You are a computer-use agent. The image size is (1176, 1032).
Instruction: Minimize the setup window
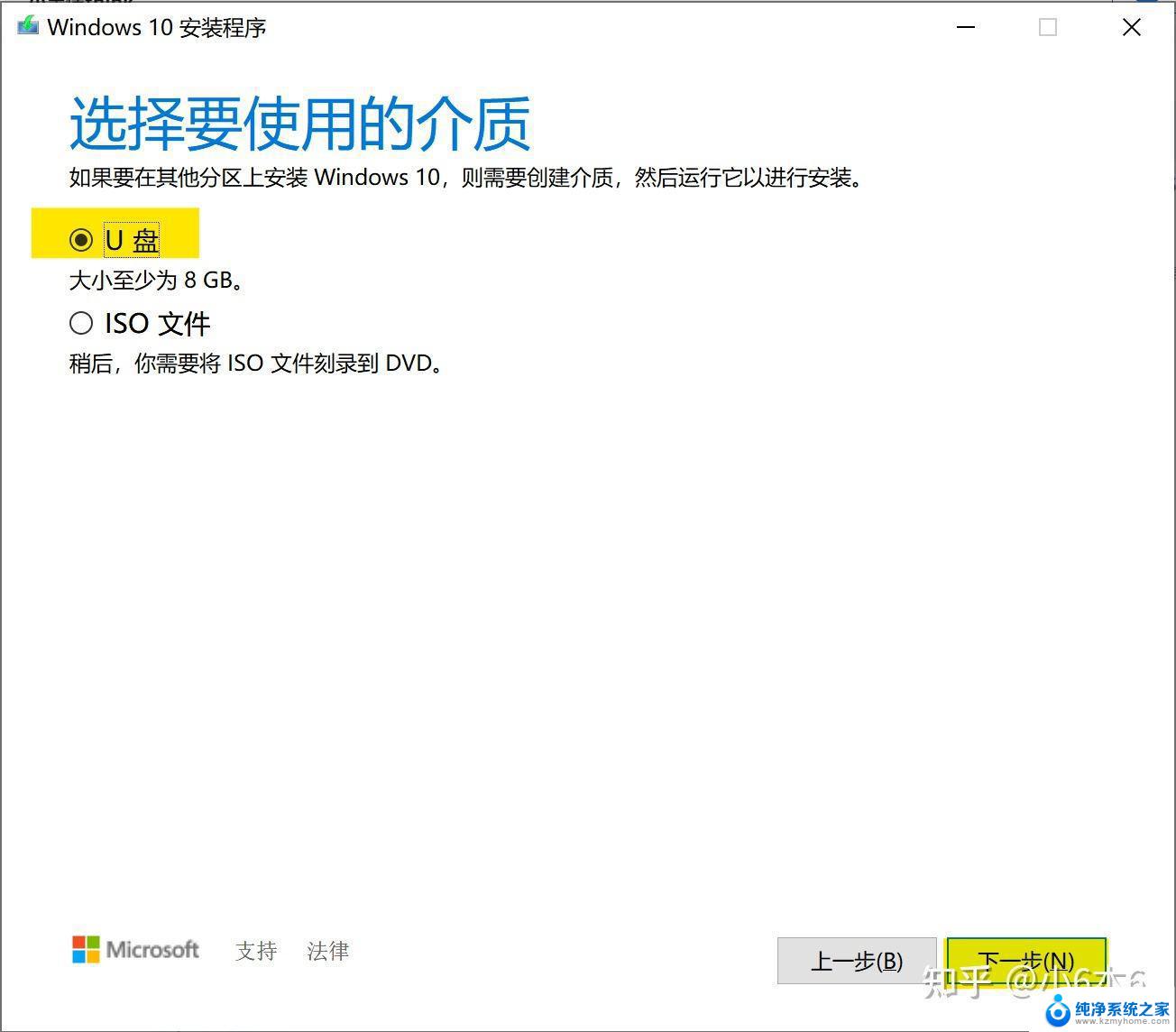pyautogui.click(x=966, y=28)
